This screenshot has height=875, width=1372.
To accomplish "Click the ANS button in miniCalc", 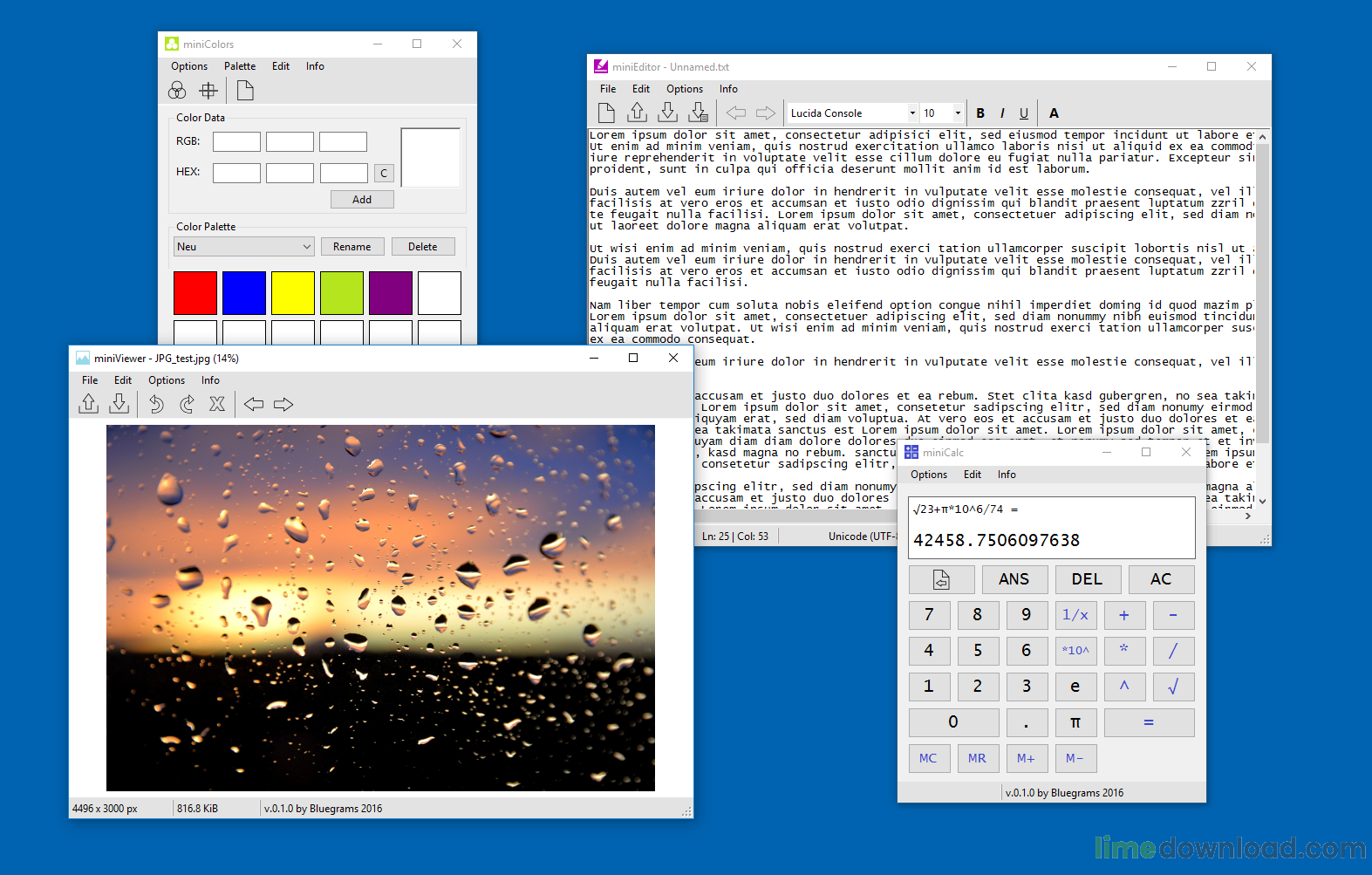I will 1014,579.
